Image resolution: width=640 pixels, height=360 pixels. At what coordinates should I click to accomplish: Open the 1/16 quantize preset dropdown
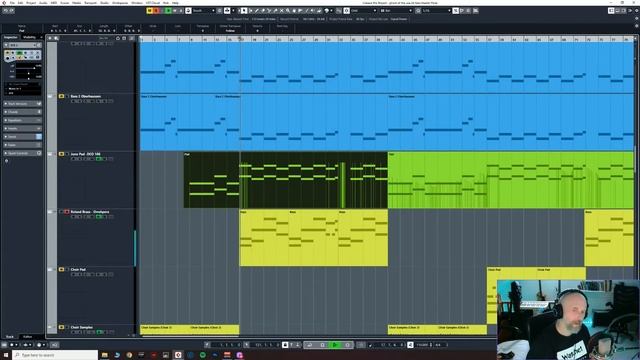tap(437, 10)
